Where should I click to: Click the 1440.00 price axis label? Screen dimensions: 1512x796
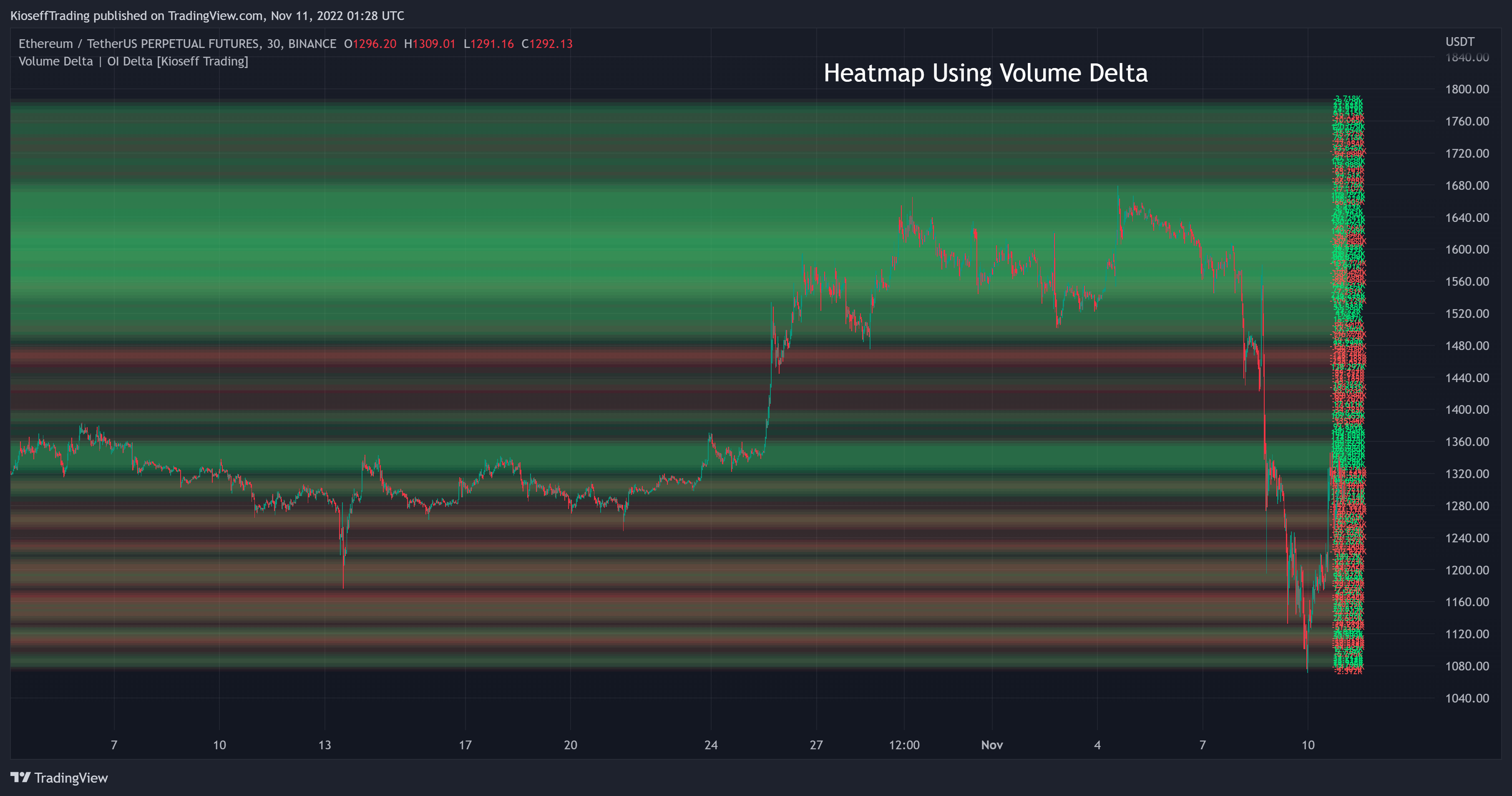1467,378
